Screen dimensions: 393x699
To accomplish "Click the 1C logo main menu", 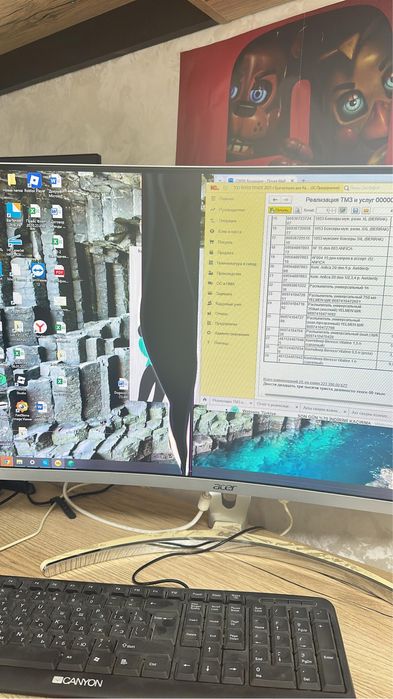I will (214, 188).
